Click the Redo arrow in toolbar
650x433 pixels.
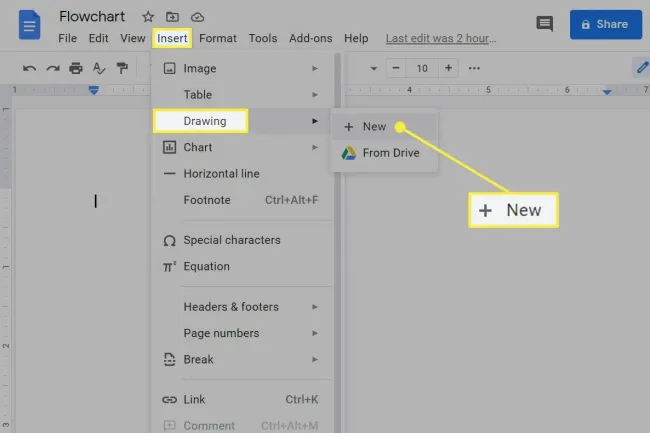click(x=52, y=68)
